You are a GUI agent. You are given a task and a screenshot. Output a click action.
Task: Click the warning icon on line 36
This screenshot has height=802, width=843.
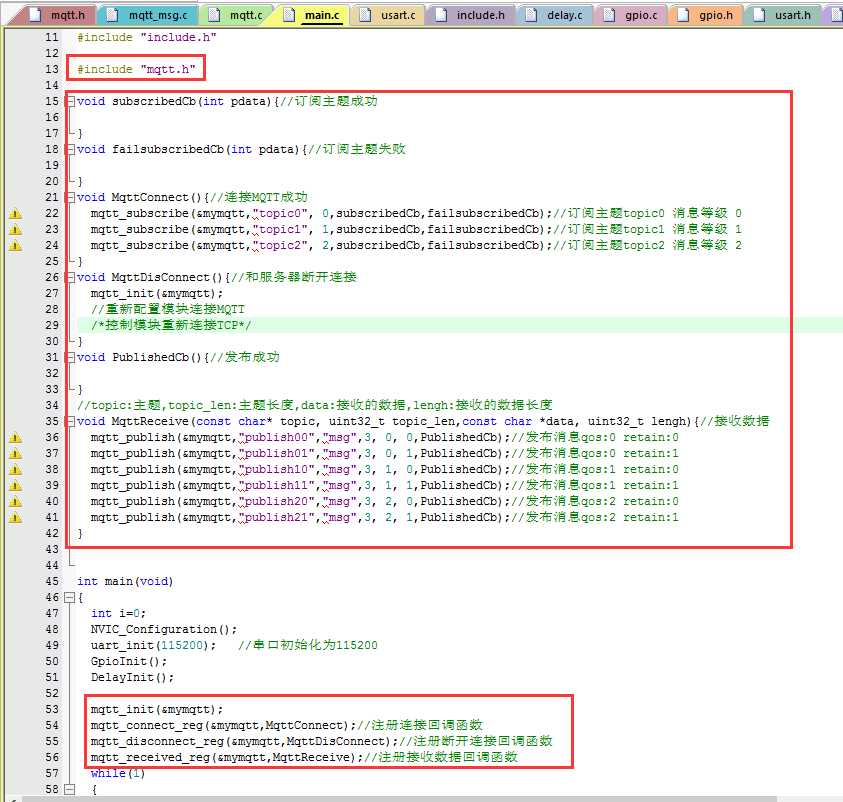(16, 438)
